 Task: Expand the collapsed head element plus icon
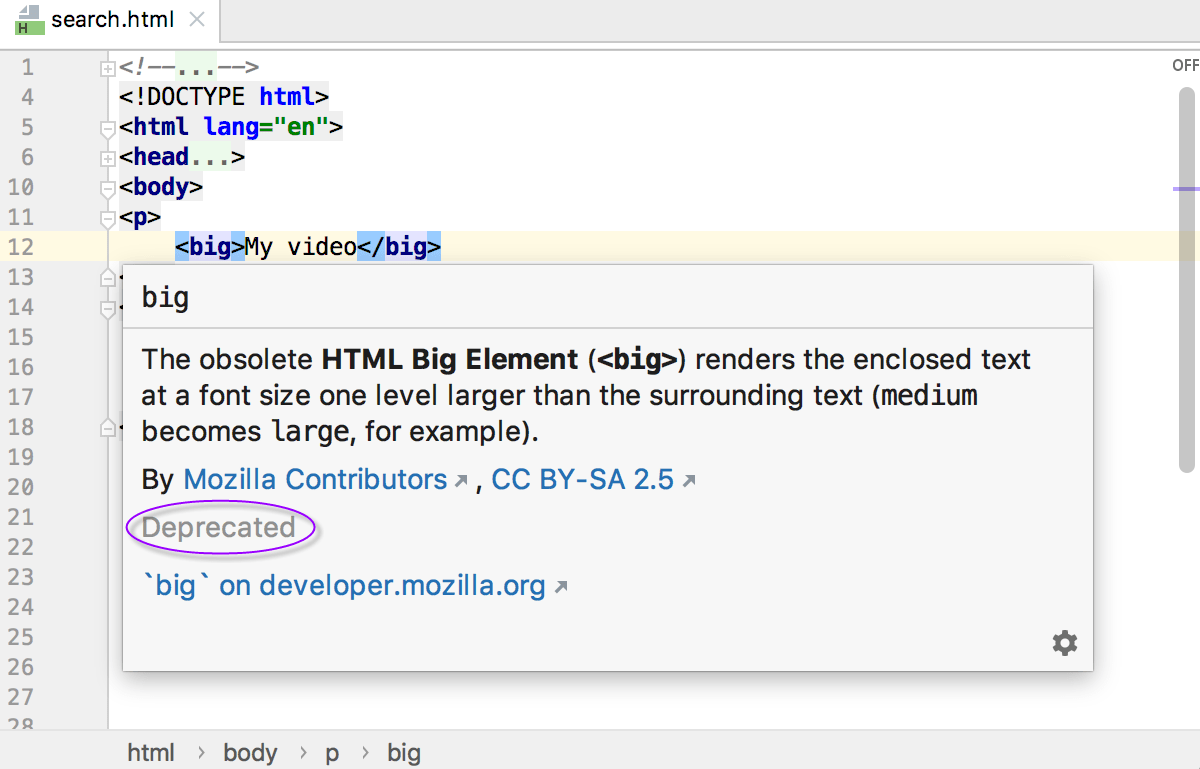click(x=107, y=157)
